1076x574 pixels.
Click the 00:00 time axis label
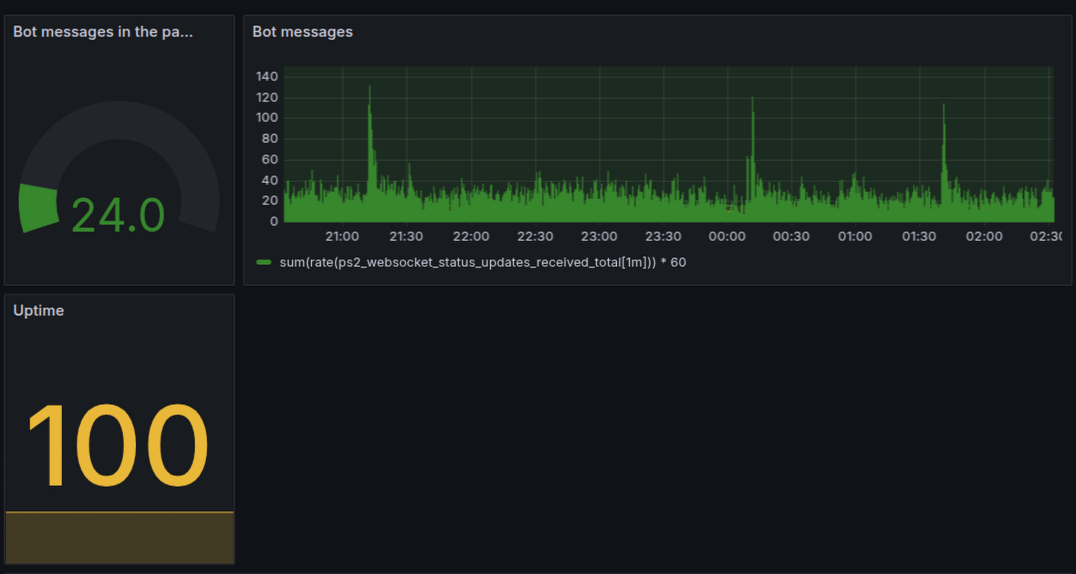tap(727, 237)
